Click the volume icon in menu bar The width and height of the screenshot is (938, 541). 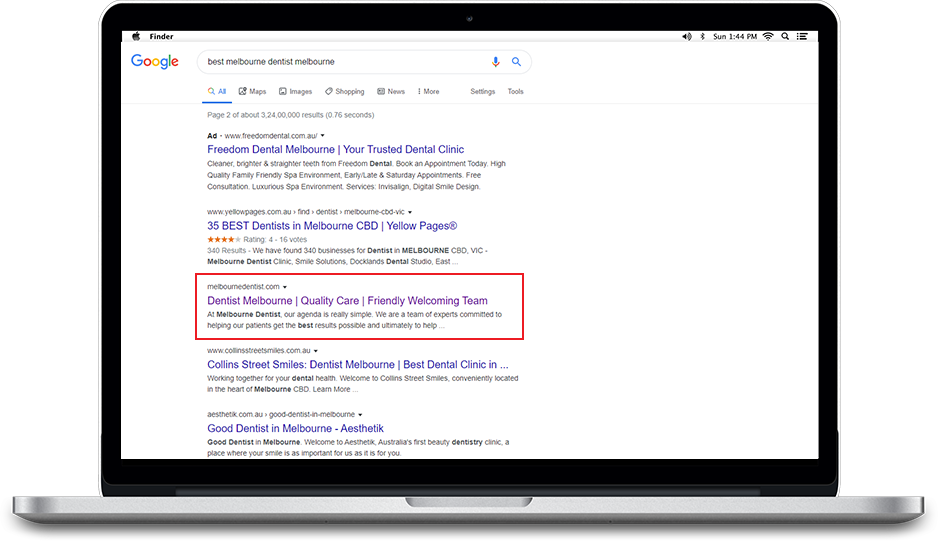[686, 36]
